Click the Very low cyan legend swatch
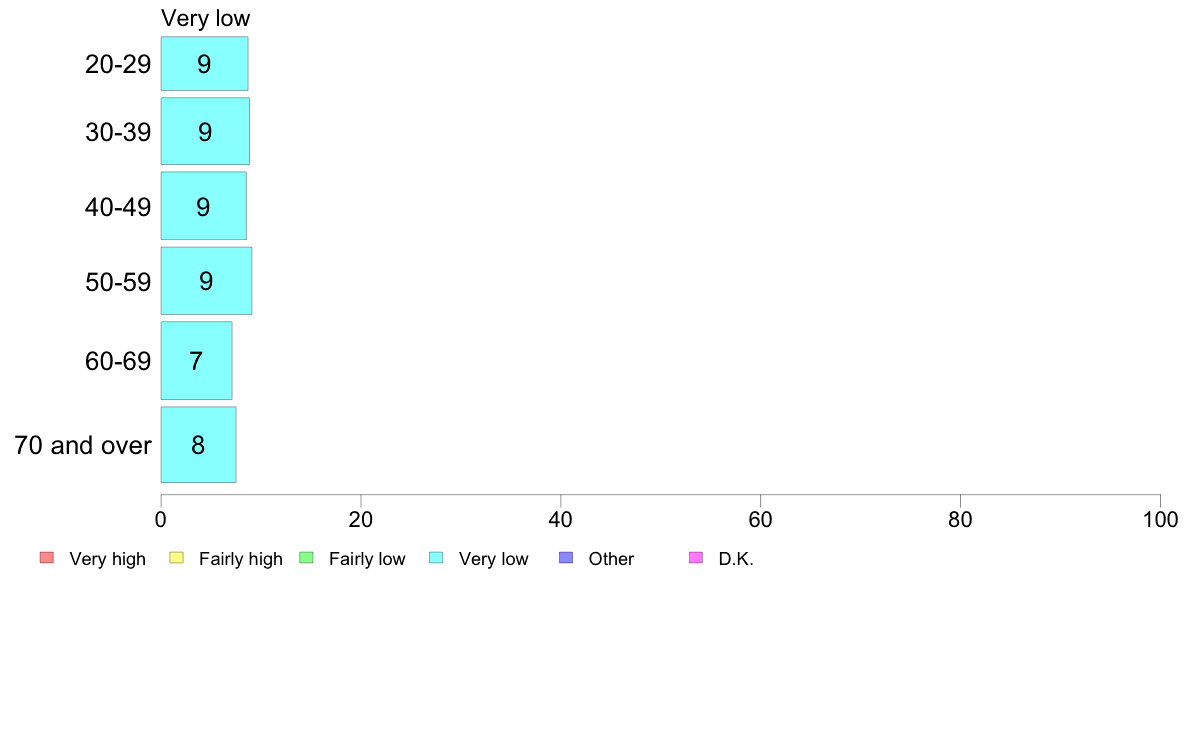 pyautogui.click(x=436, y=558)
